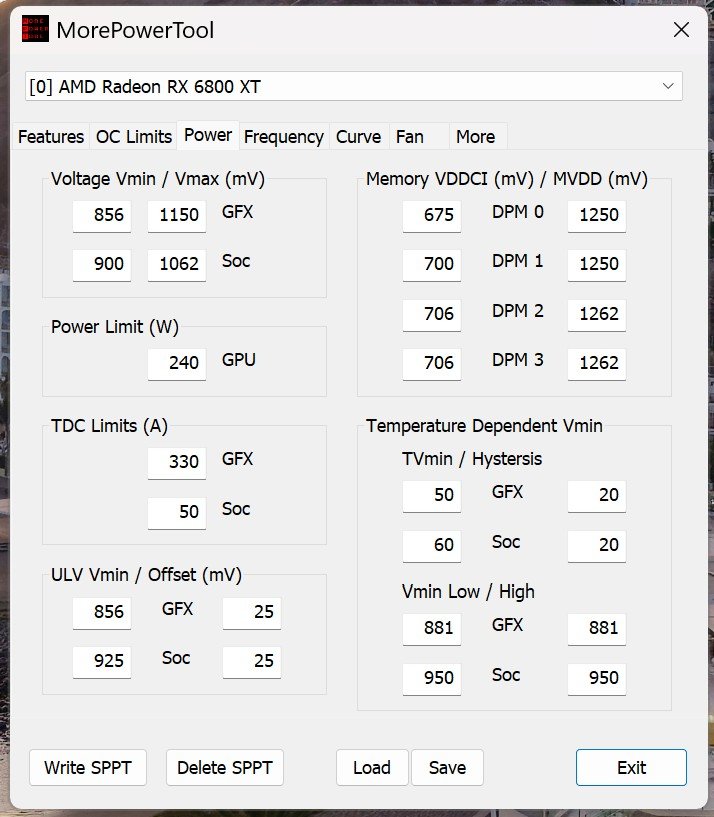
Task: Click the Soc Vmin High field
Action: [x=597, y=679]
